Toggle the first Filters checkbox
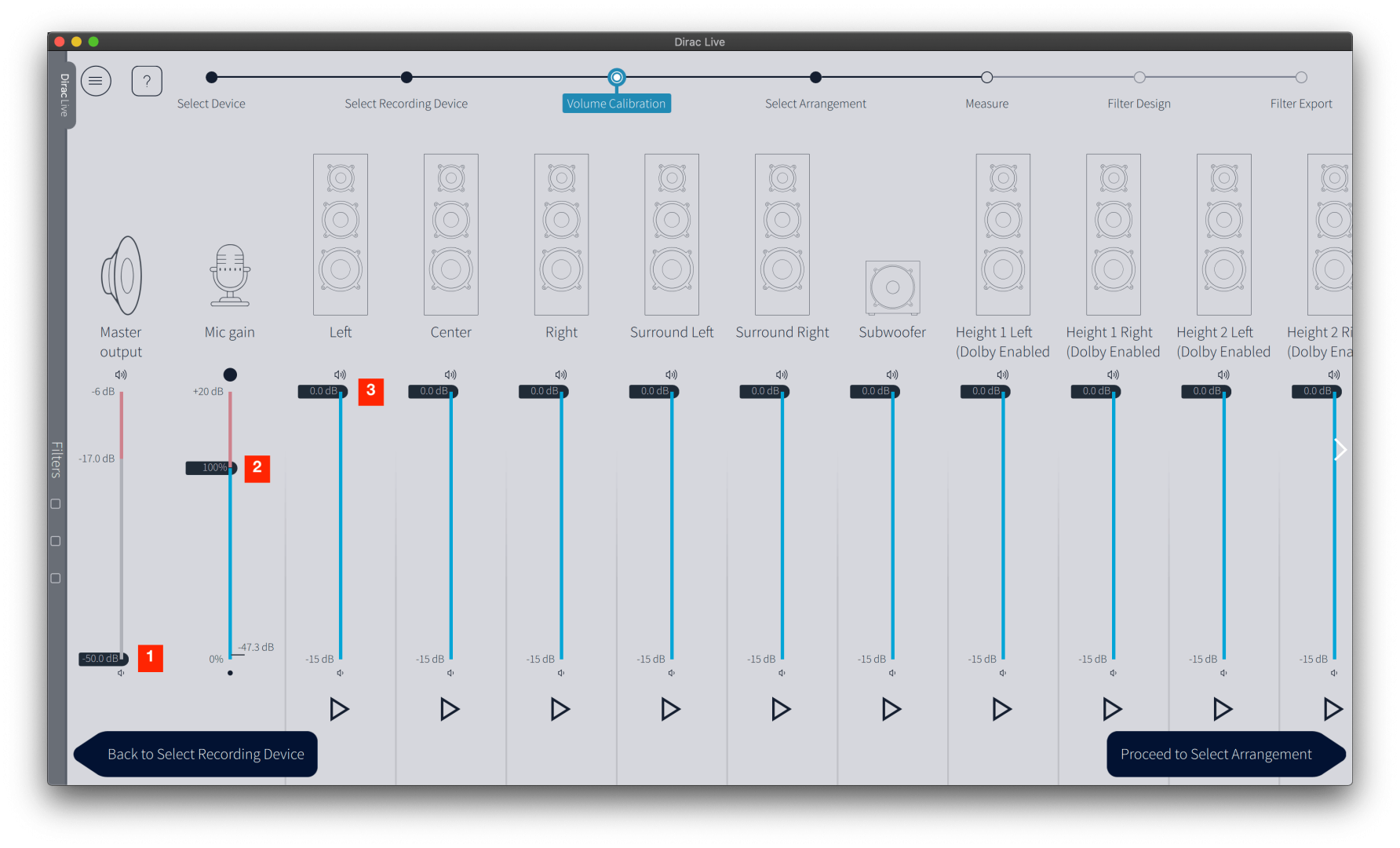This screenshot has width=1400, height=848. click(x=56, y=504)
